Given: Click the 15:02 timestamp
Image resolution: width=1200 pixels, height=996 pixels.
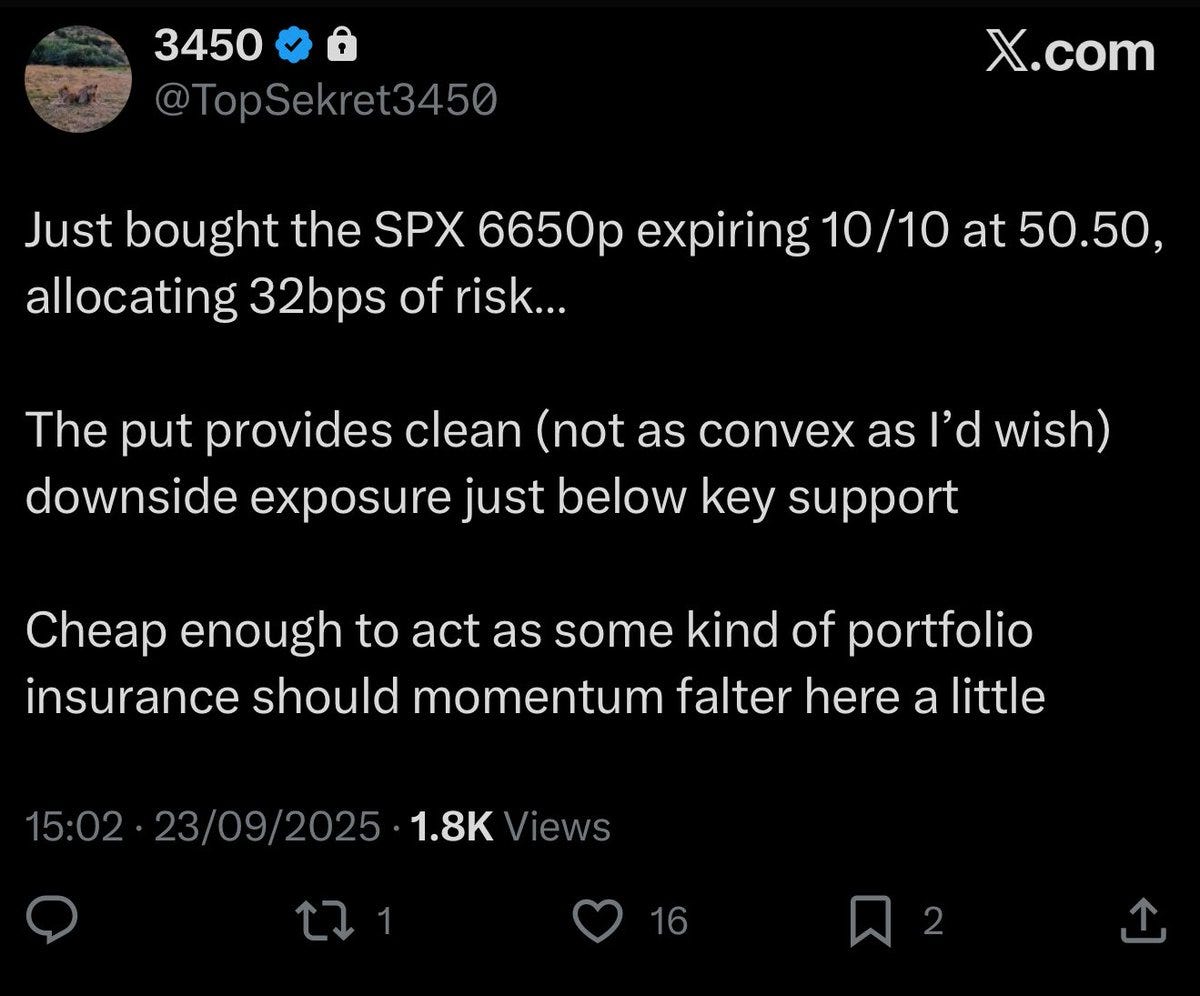Looking at the screenshot, I should point(73,827).
